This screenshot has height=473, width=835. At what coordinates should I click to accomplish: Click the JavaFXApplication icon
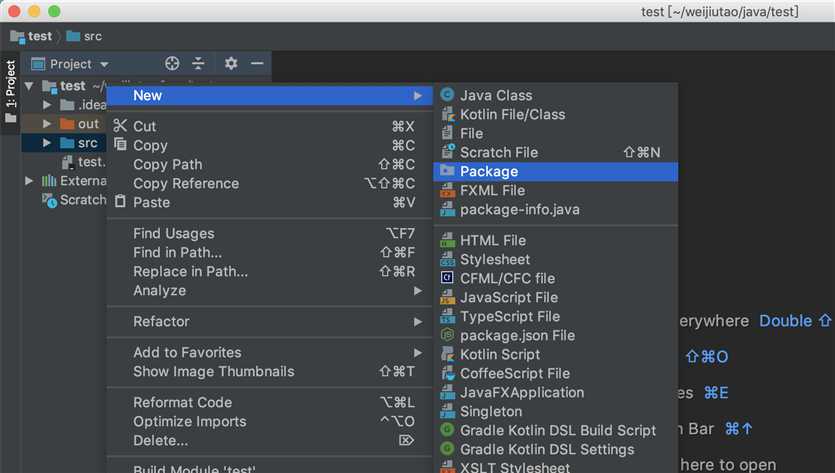pyautogui.click(x=447, y=393)
